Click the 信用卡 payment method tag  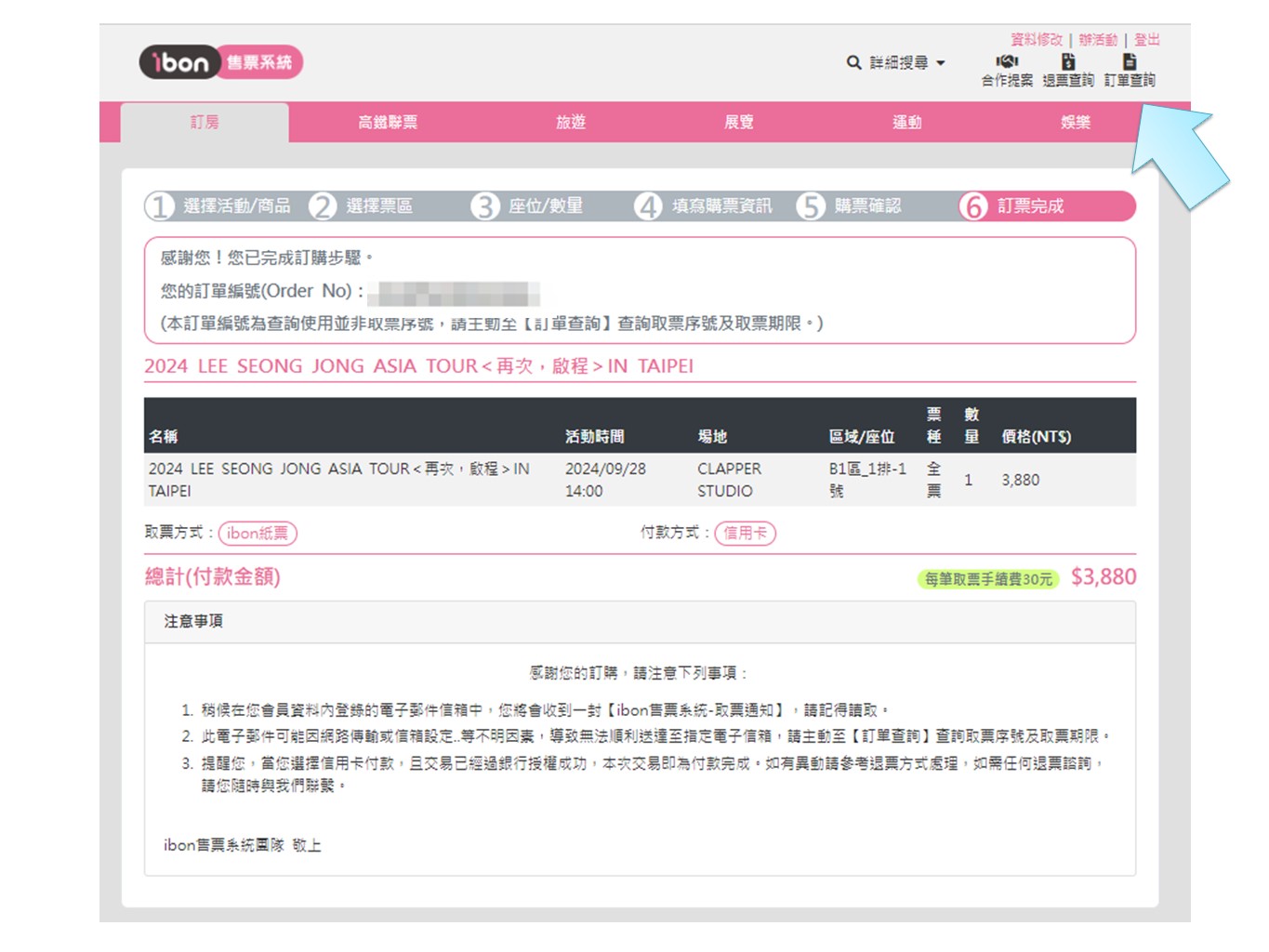746,533
